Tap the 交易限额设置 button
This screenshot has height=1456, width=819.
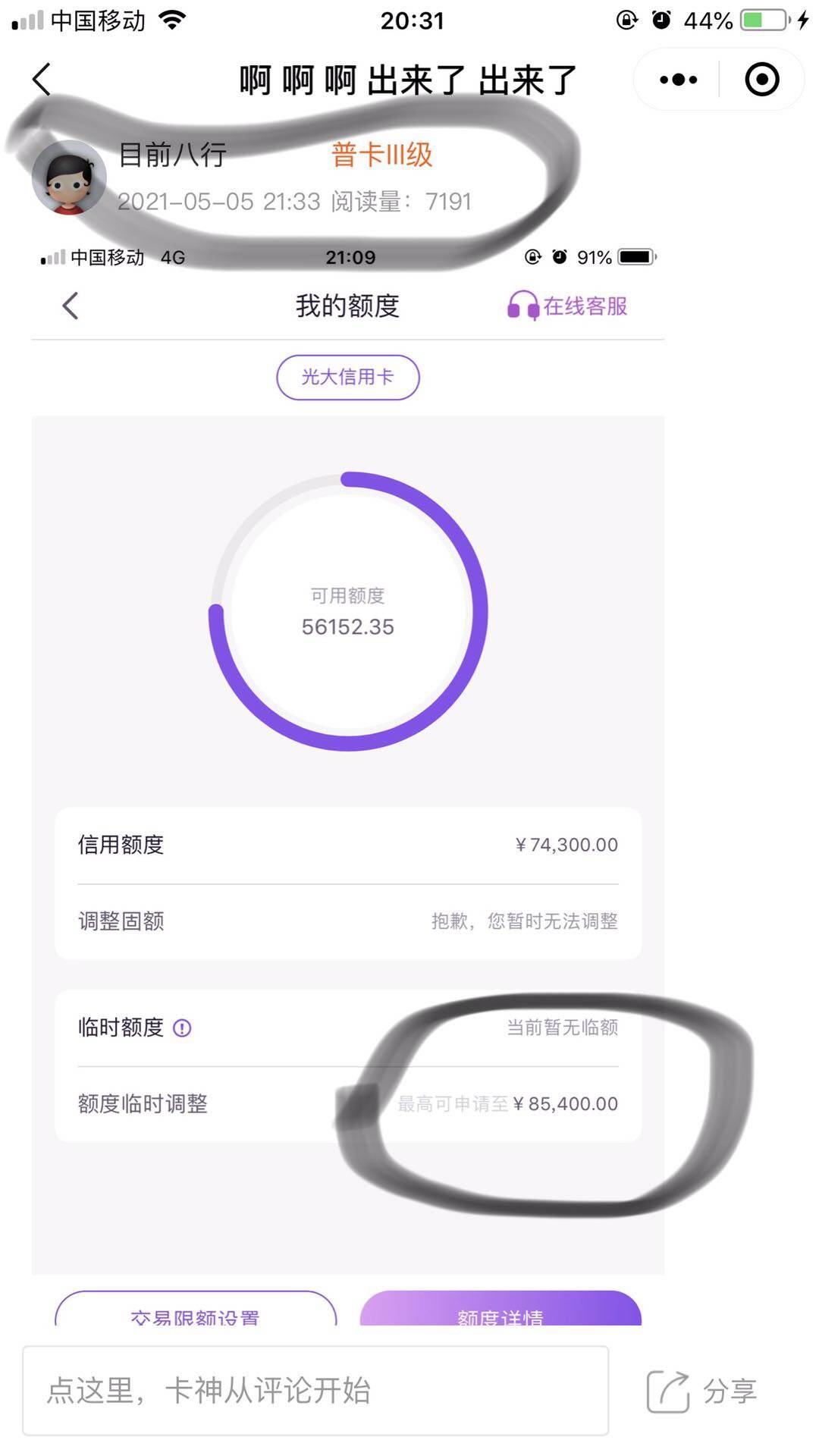(196, 1309)
